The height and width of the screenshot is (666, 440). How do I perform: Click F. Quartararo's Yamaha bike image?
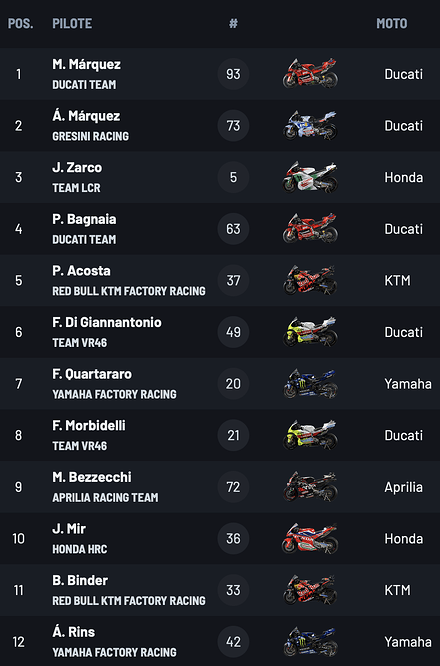tap(310, 384)
